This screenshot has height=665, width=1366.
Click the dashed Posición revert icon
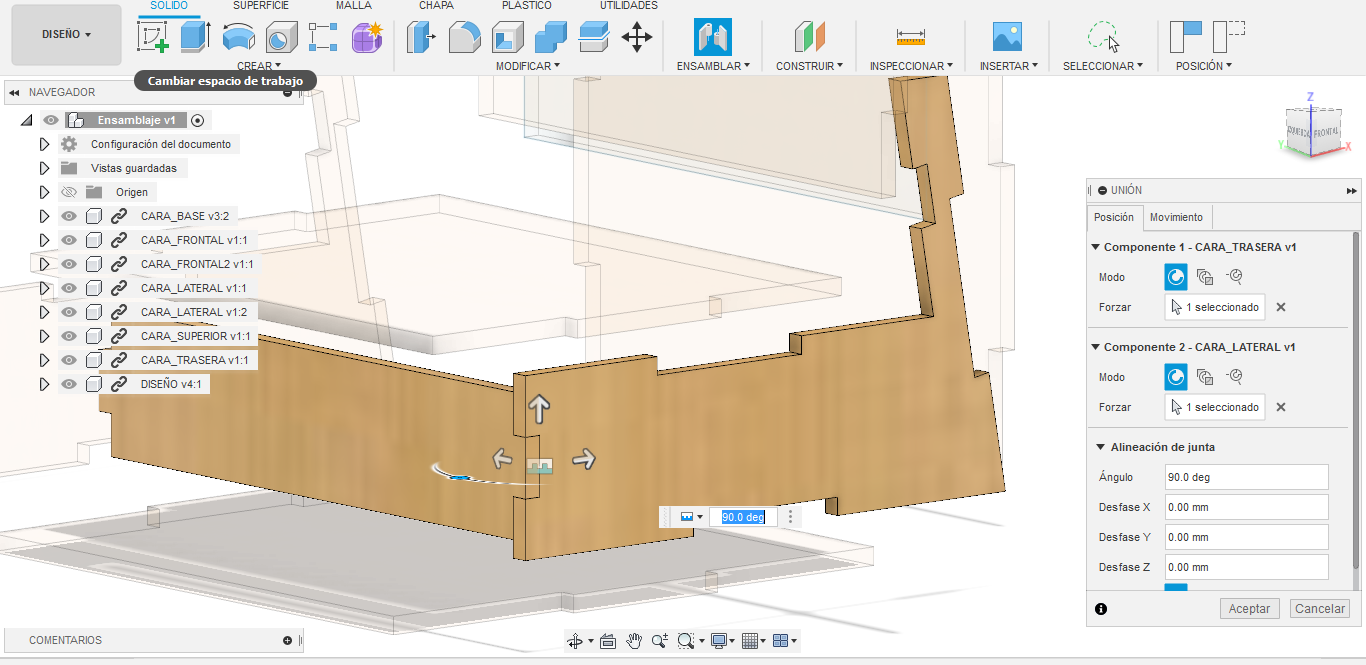(x=1229, y=37)
